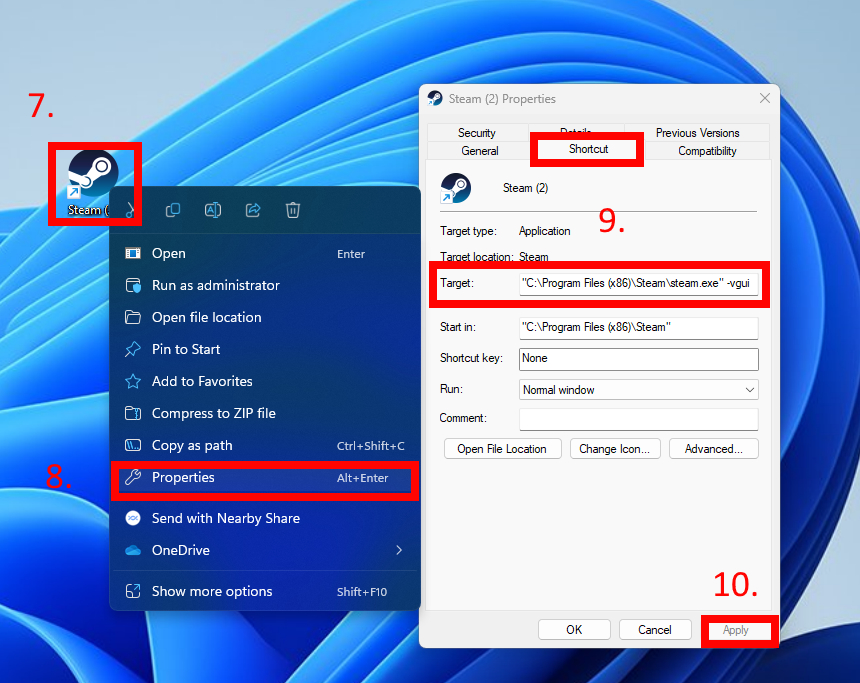860x683 pixels.
Task: Click the Run as administrator shield icon
Action: (x=133, y=285)
